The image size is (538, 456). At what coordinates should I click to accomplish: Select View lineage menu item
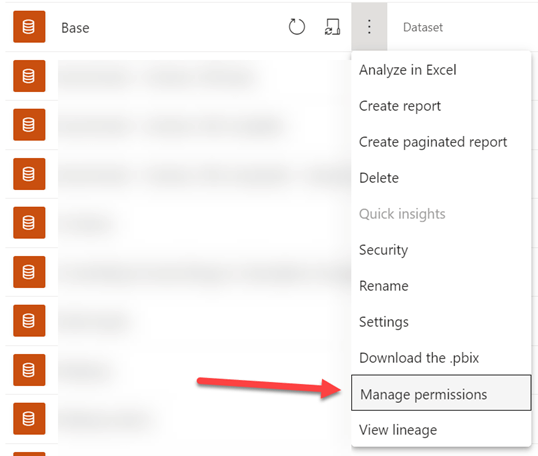(x=398, y=430)
